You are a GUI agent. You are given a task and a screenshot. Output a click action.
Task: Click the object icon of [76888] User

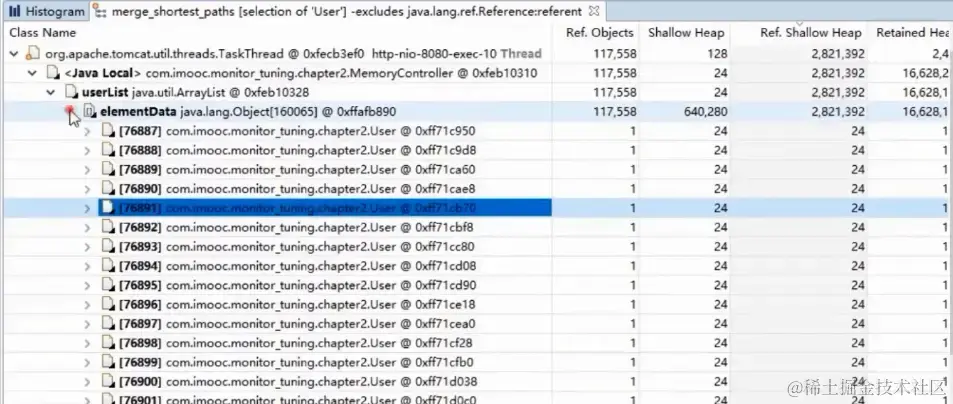click(108, 150)
